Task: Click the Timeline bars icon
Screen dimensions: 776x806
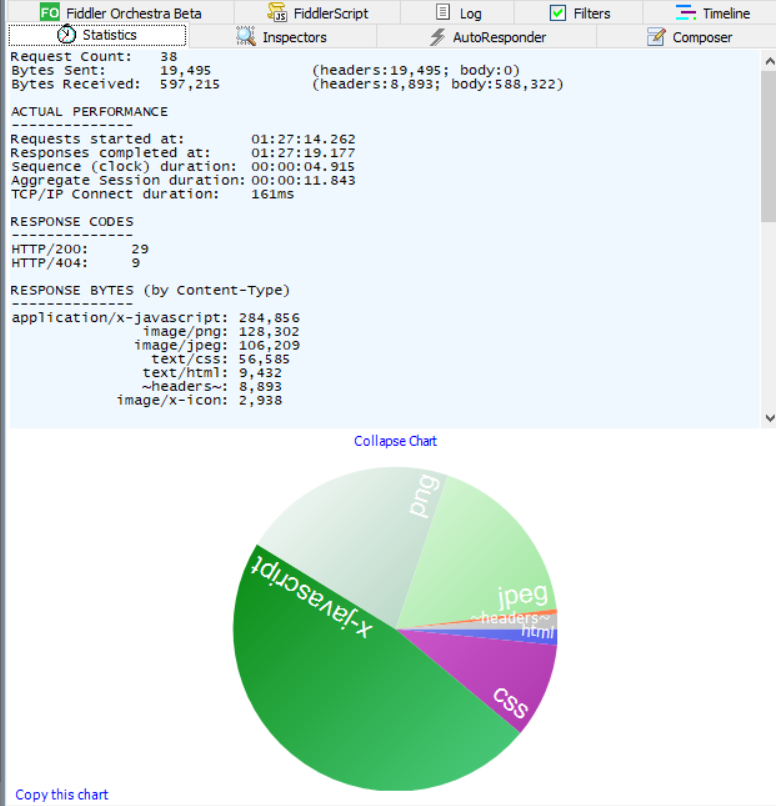Action: pos(685,13)
